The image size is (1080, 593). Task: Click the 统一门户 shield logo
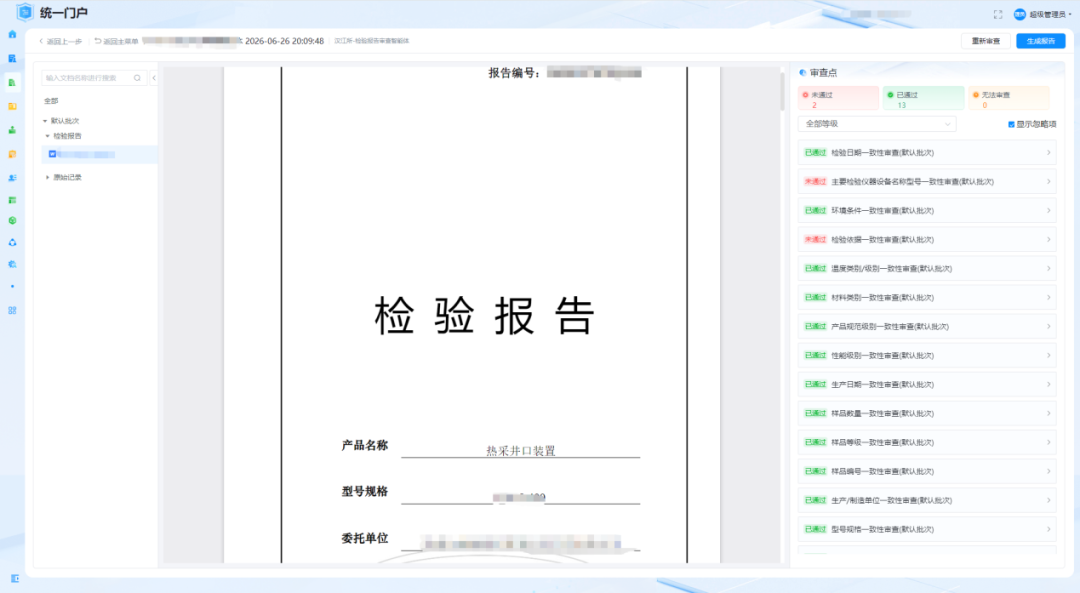coord(25,12)
